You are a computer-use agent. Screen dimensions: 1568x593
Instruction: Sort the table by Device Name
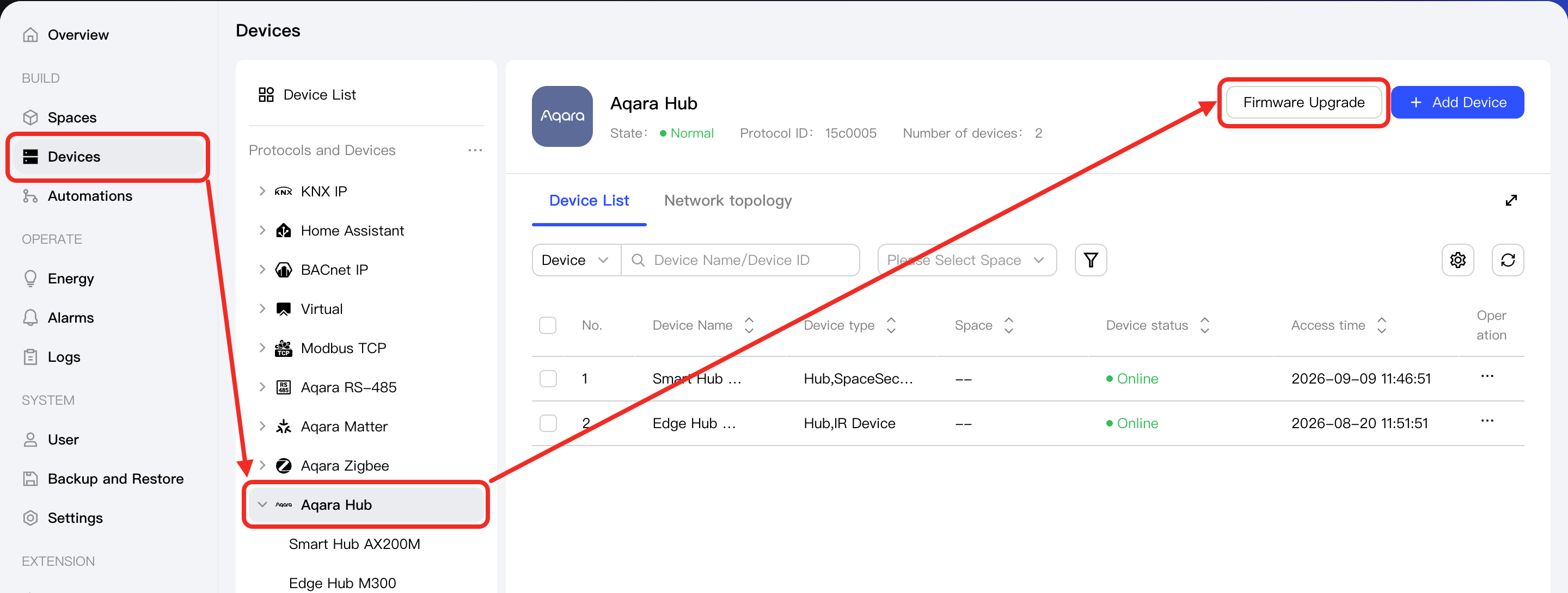click(x=749, y=325)
